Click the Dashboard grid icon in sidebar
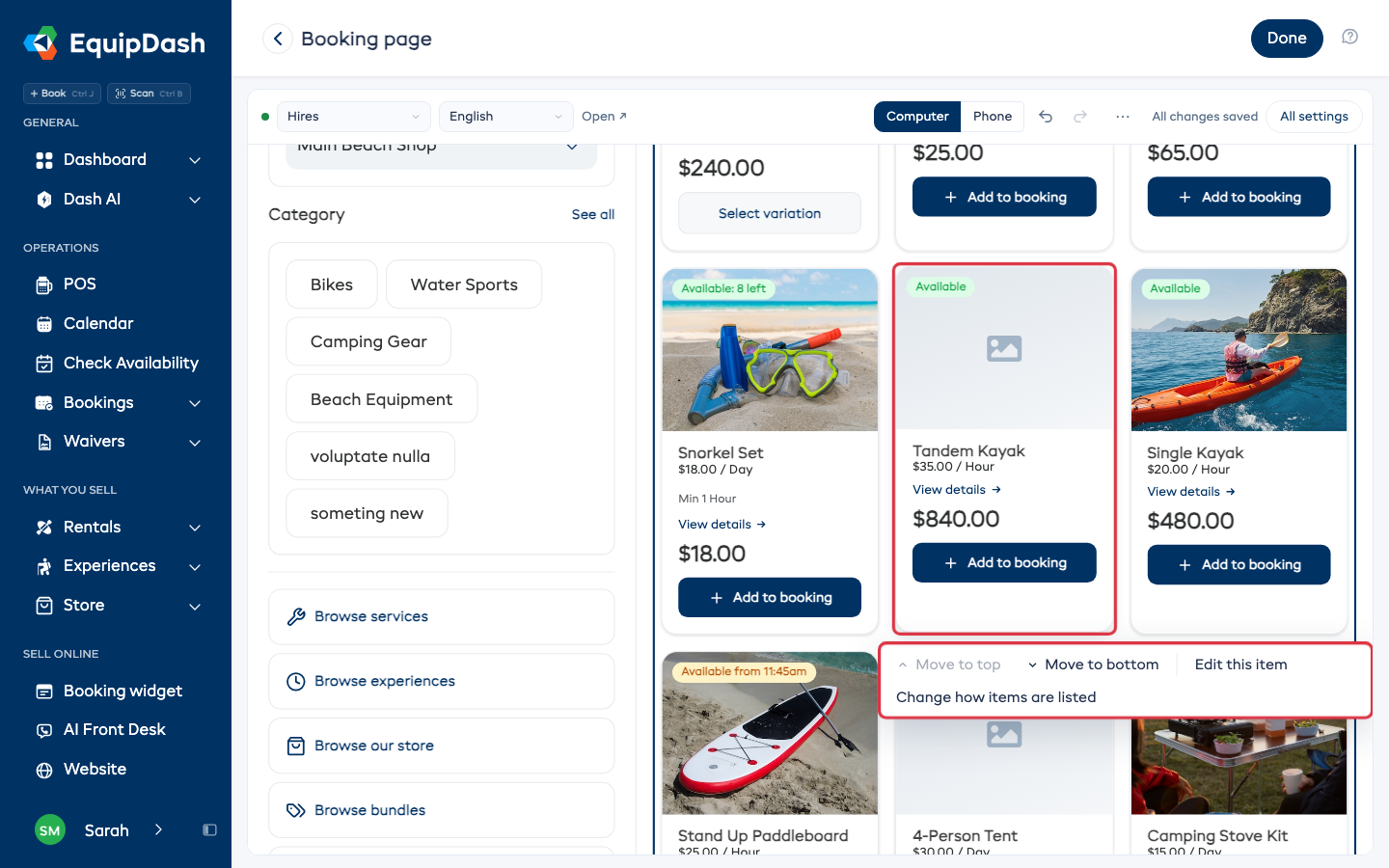Screen dimensions: 1389x868 coord(44,160)
